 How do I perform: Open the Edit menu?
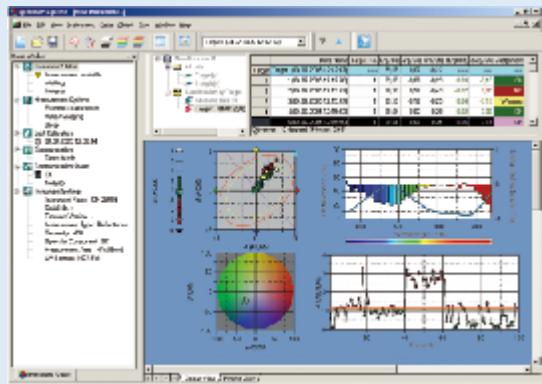tap(41, 25)
